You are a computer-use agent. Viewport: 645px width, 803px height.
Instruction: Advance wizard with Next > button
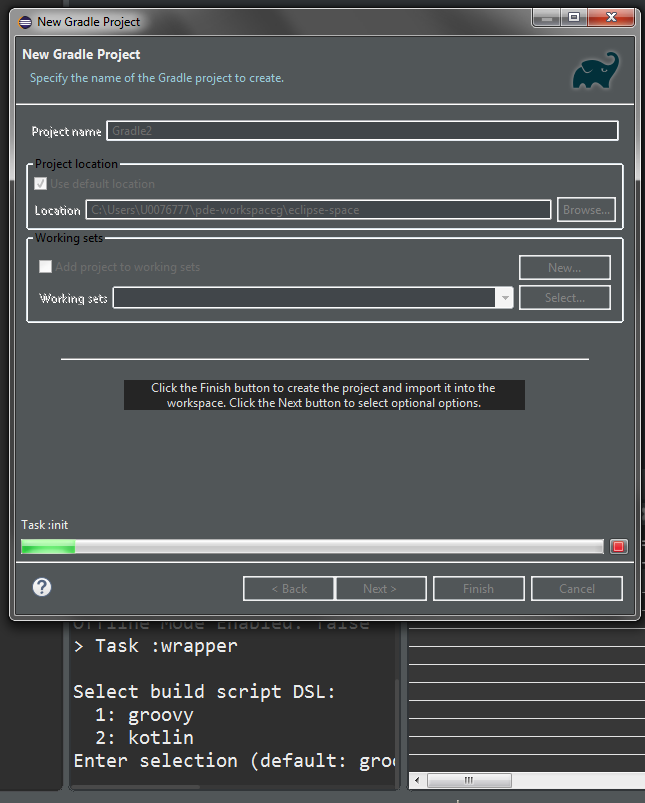click(380, 588)
